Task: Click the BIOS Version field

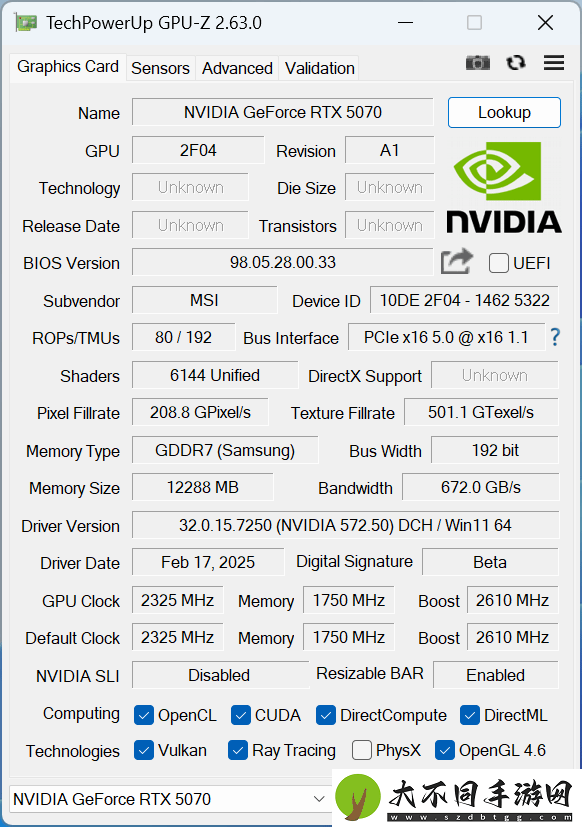Action: (283, 262)
